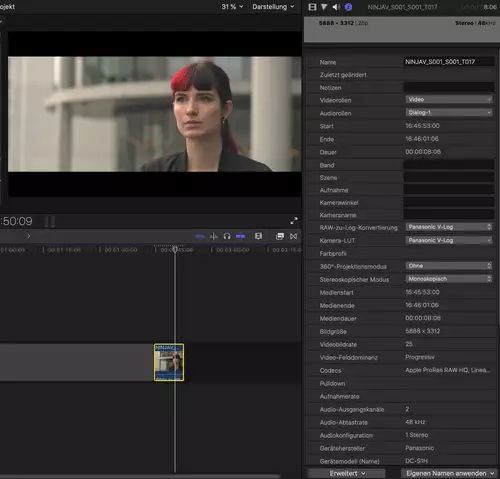Open Kamera-LUT Panasonic V-Log dropdown
Image resolution: width=500 pixels, height=479 pixels.
(449, 240)
